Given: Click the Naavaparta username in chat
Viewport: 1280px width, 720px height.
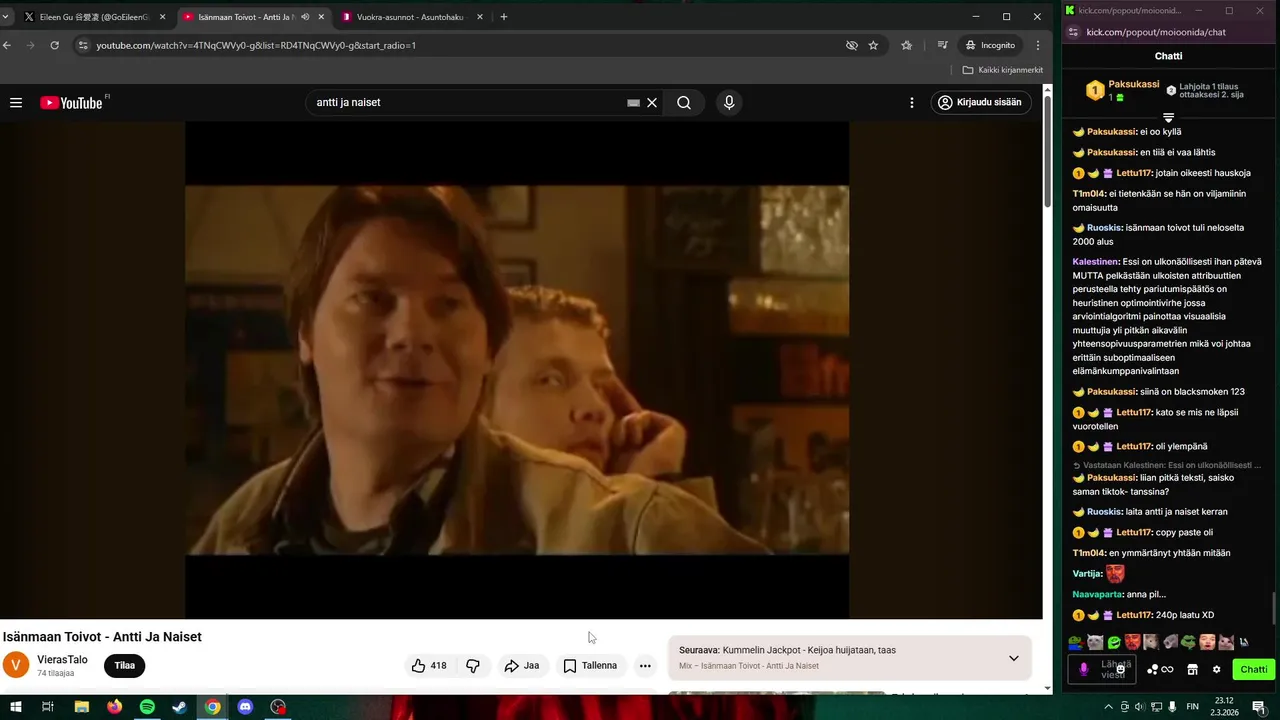Looking at the screenshot, I should tap(1098, 594).
